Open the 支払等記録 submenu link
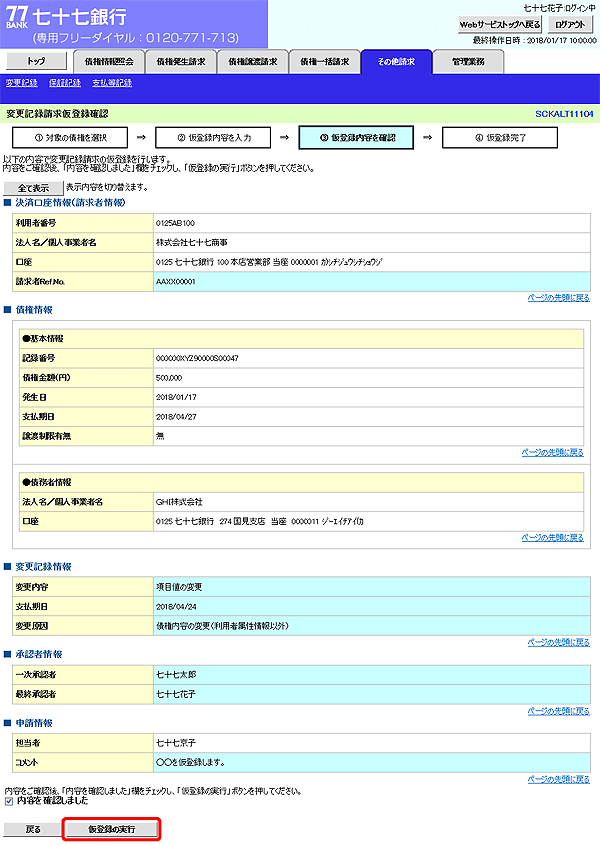Image resolution: width=600 pixels, height=845 pixels. [x=112, y=82]
